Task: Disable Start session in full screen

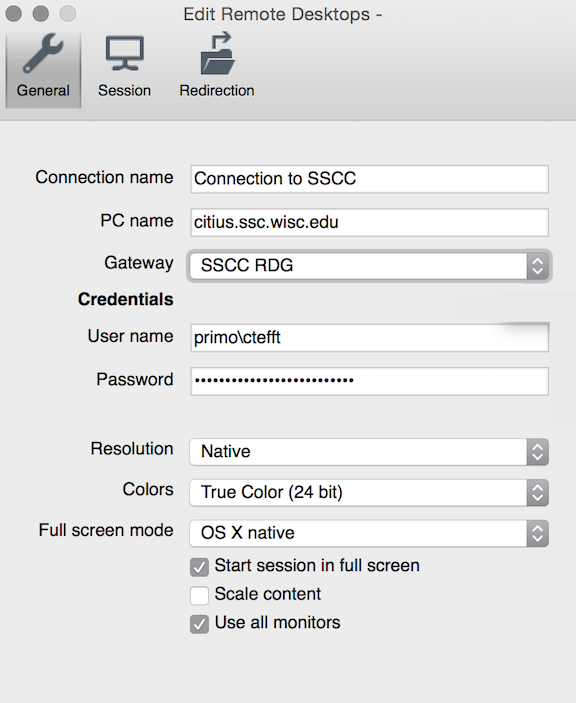Action: click(199, 567)
